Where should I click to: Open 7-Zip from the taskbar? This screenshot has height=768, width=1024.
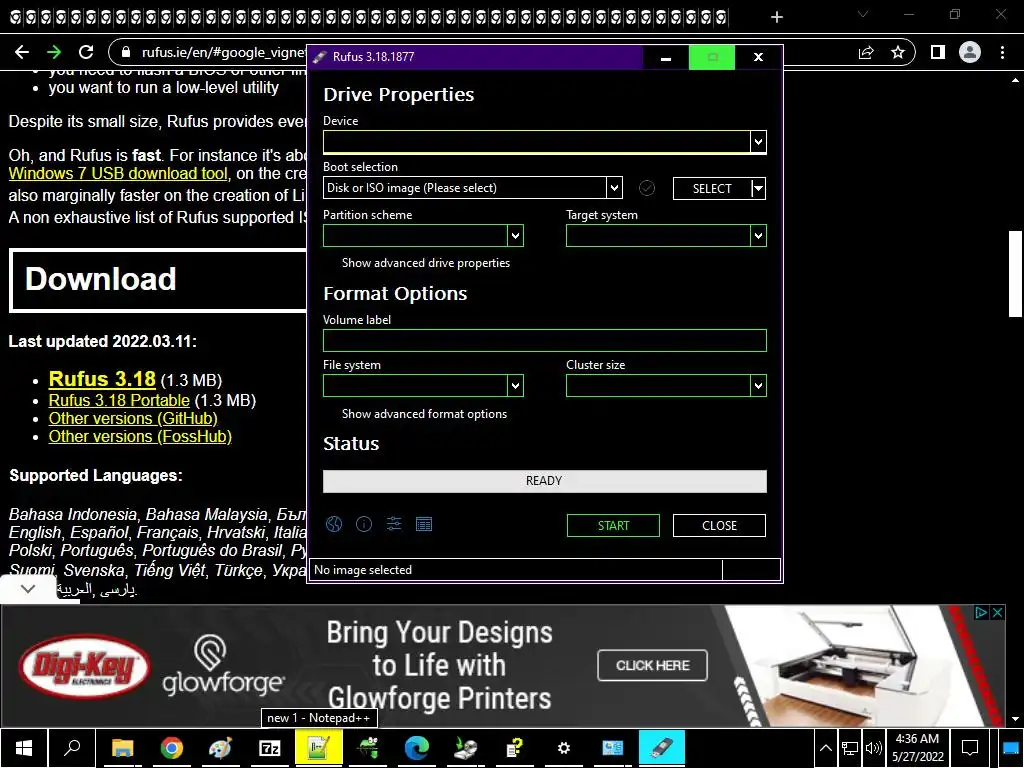[269, 748]
